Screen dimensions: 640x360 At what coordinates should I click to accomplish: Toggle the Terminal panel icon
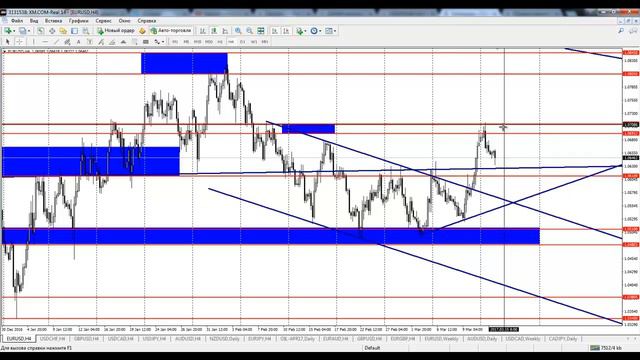[74, 31]
